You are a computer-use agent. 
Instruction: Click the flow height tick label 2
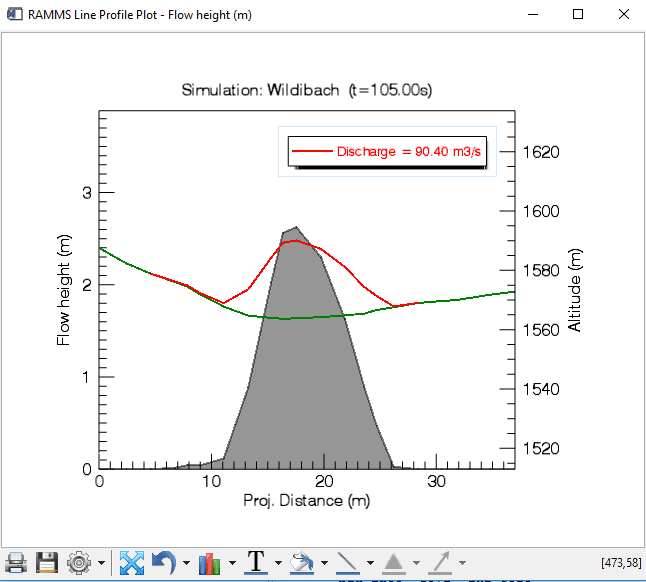87,285
